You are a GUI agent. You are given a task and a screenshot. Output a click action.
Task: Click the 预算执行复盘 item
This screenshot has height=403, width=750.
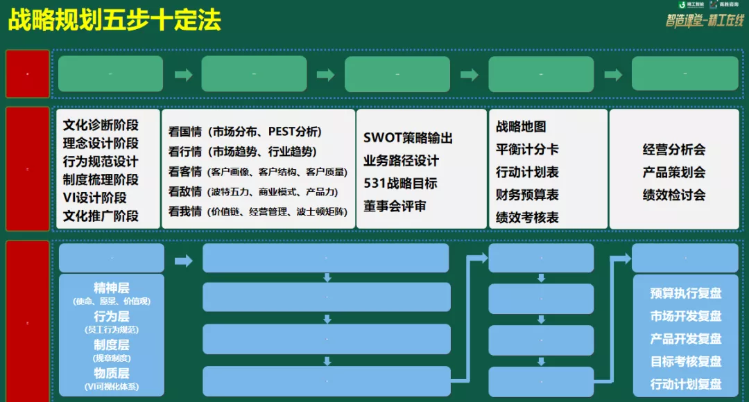point(685,293)
